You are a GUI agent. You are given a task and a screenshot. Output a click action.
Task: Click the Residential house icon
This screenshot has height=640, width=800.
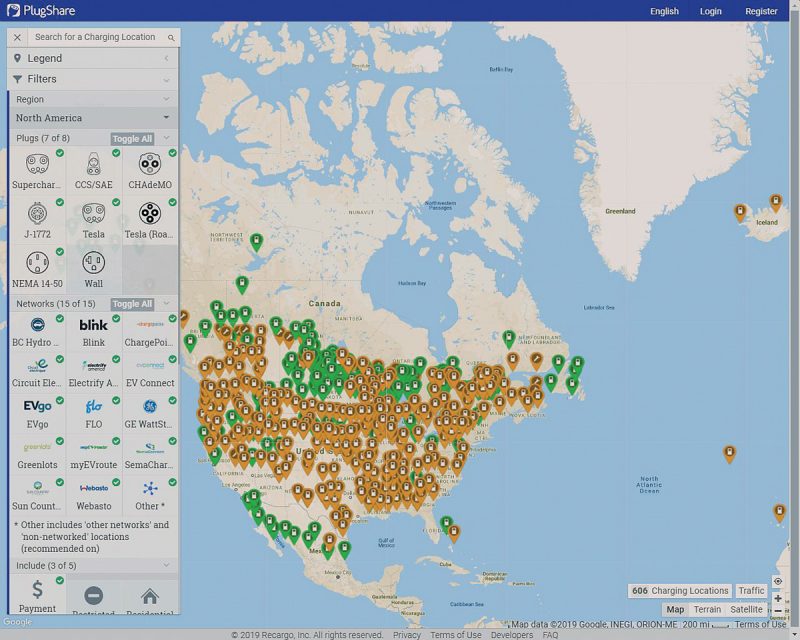pyautogui.click(x=150, y=596)
